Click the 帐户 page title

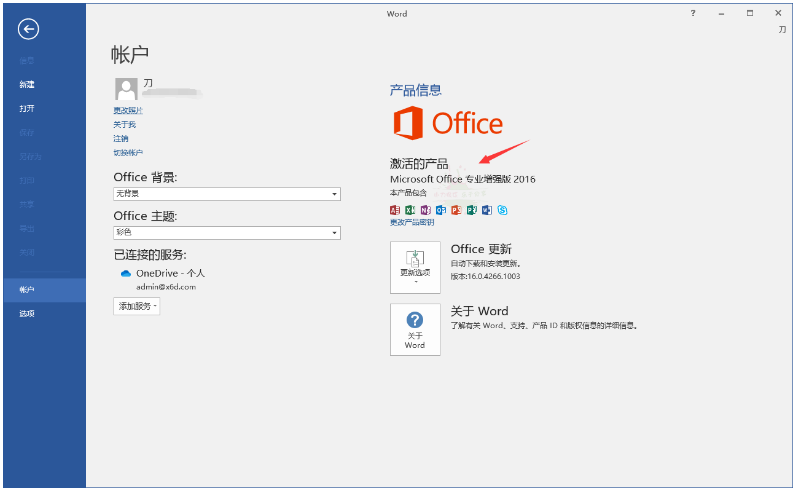(130, 54)
